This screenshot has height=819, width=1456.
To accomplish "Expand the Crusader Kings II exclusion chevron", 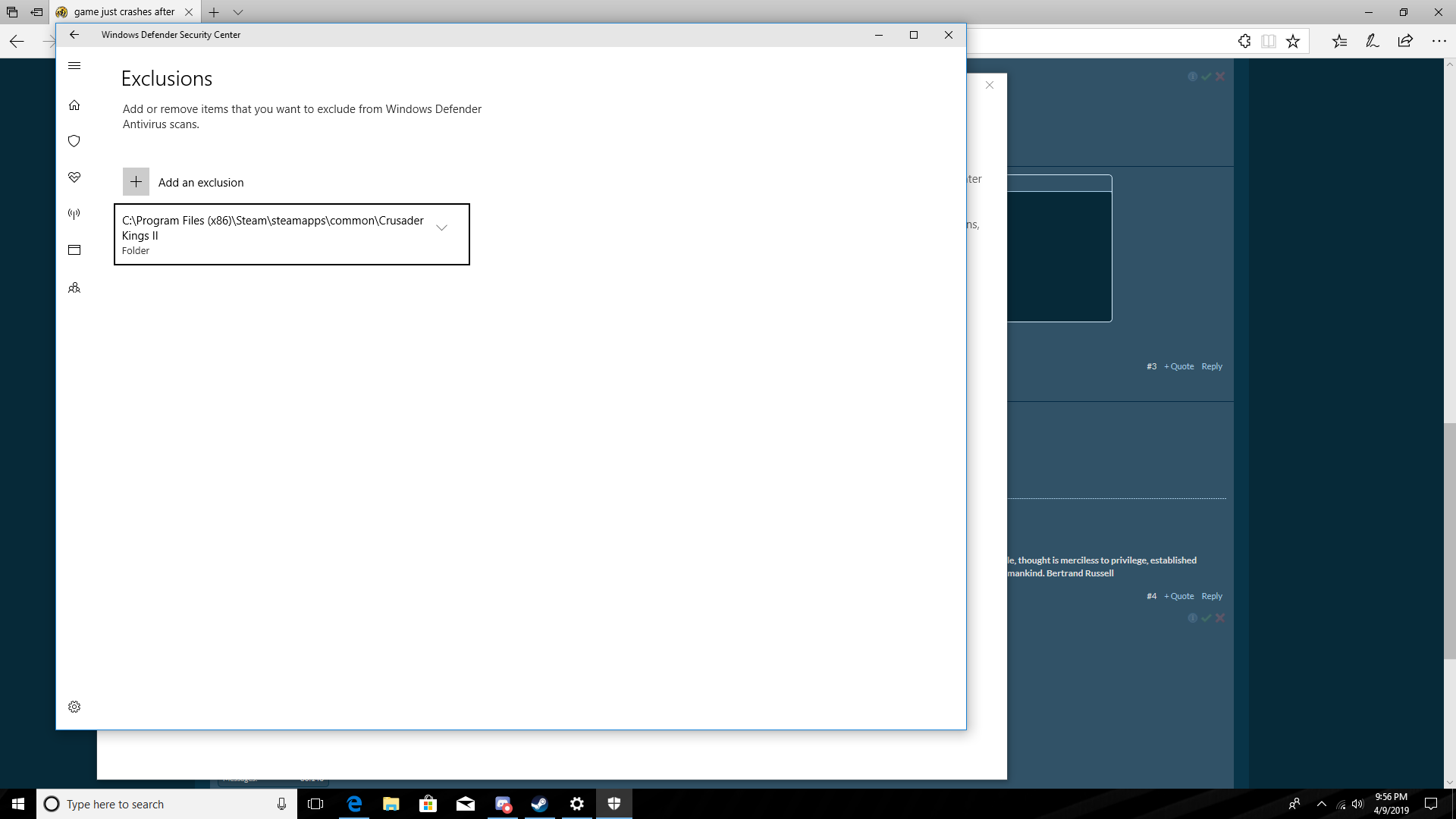I will (441, 227).
